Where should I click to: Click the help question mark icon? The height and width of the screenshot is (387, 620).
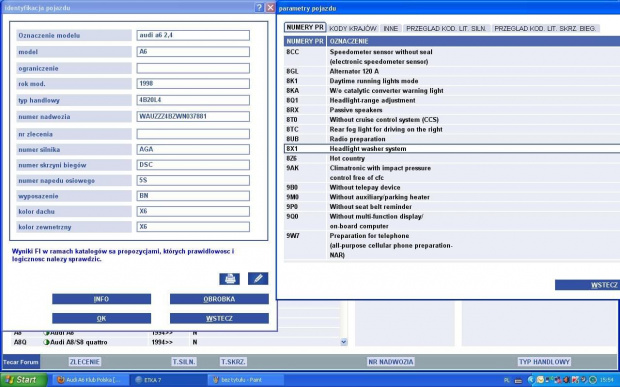coord(259,8)
